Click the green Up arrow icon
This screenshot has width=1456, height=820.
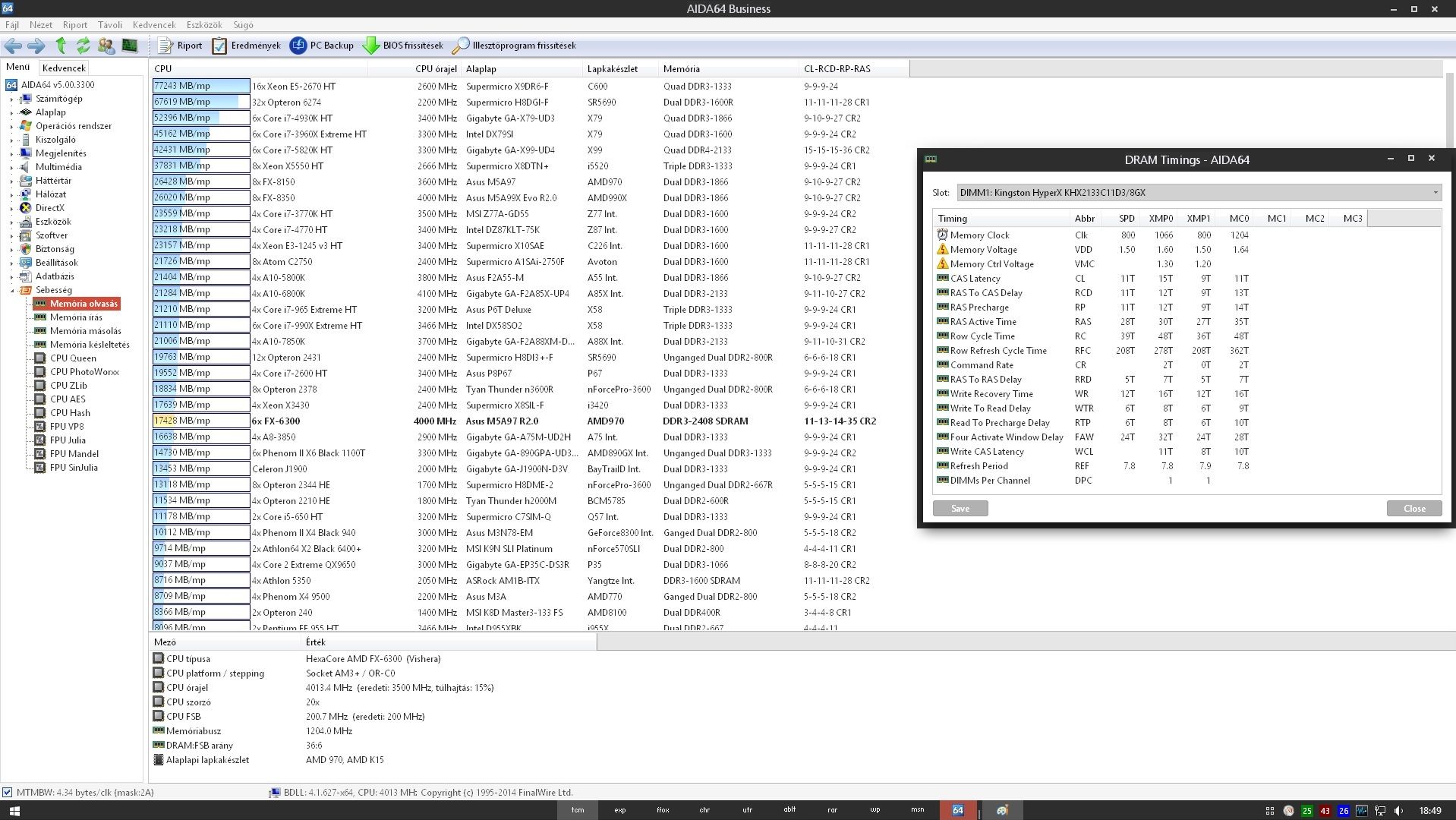click(x=61, y=46)
